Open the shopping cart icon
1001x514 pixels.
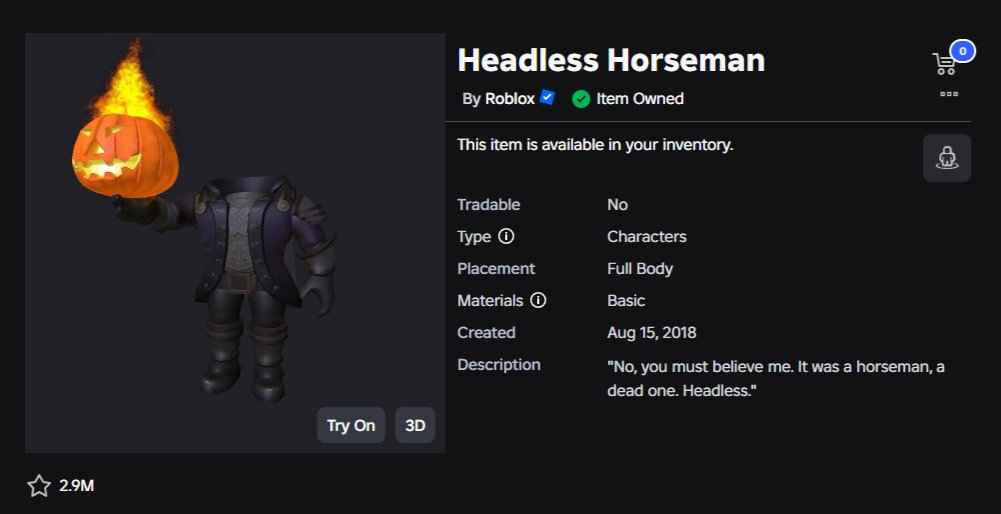pos(944,64)
